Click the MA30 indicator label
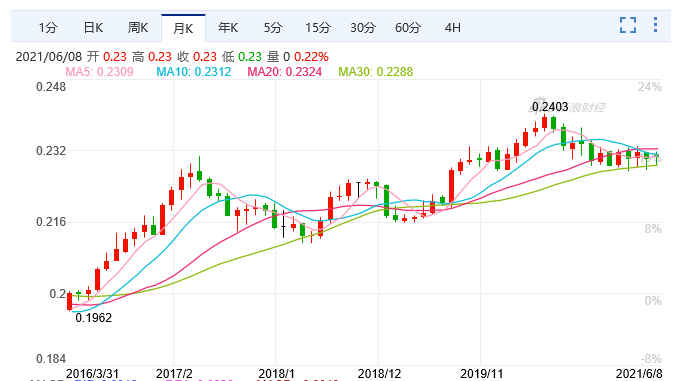 (376, 71)
